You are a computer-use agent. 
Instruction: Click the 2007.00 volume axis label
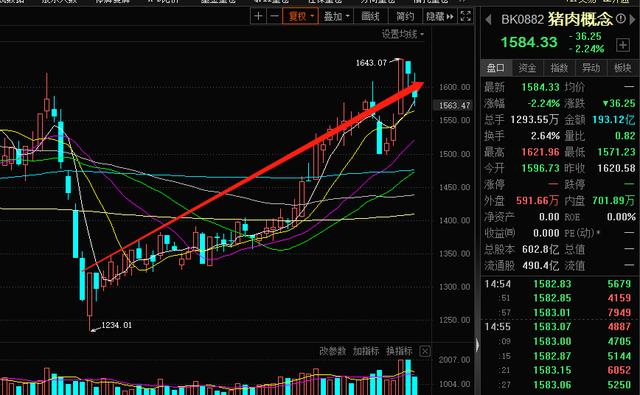point(454,359)
